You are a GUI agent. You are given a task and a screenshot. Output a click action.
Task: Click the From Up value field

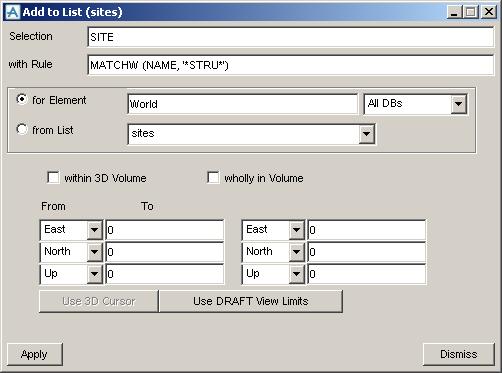coord(165,274)
